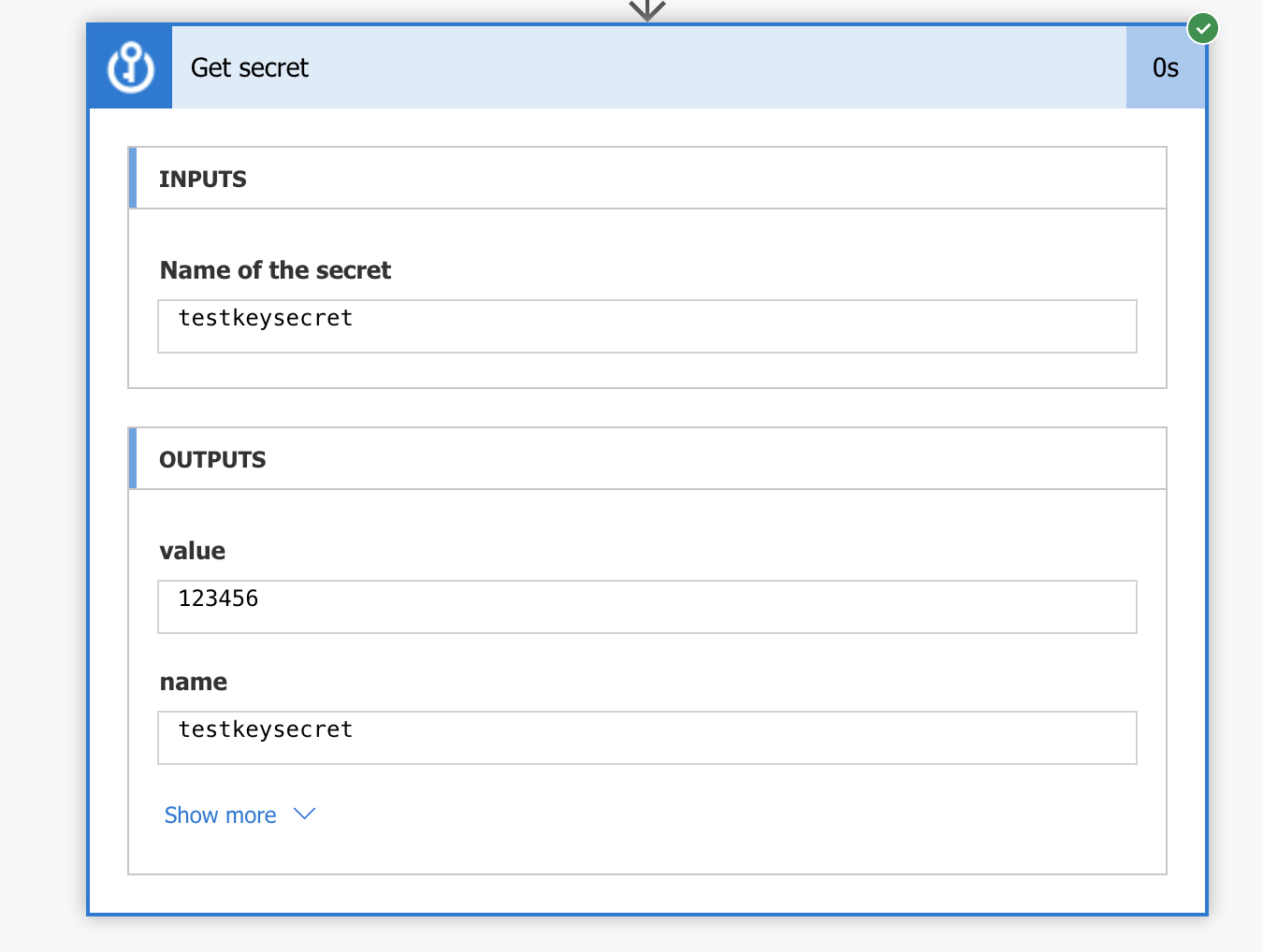Open the Show more link
Screen dimensions: 1263x952
pyautogui.click(x=220, y=815)
